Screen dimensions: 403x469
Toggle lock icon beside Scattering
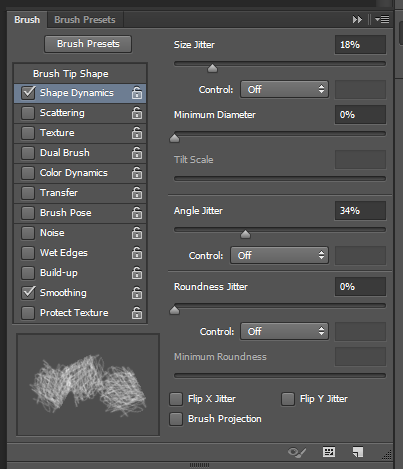137,113
